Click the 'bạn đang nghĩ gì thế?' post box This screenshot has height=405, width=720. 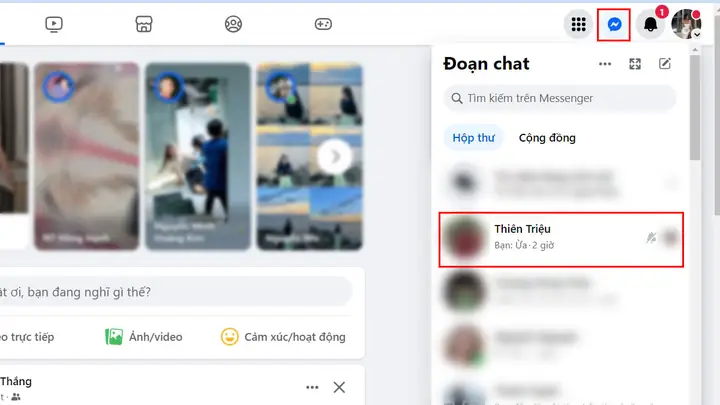tap(175, 292)
